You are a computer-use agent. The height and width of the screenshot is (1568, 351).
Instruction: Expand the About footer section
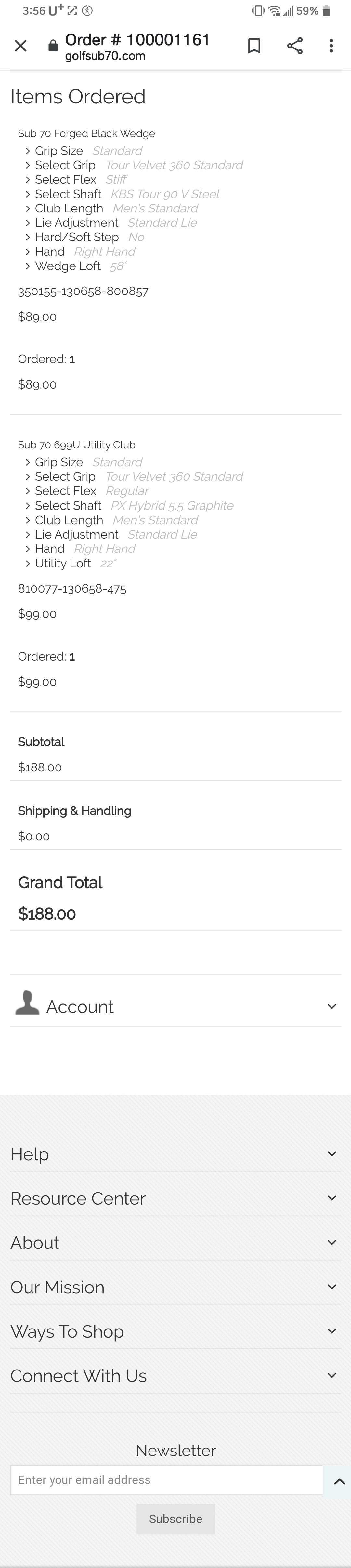coord(331,1242)
